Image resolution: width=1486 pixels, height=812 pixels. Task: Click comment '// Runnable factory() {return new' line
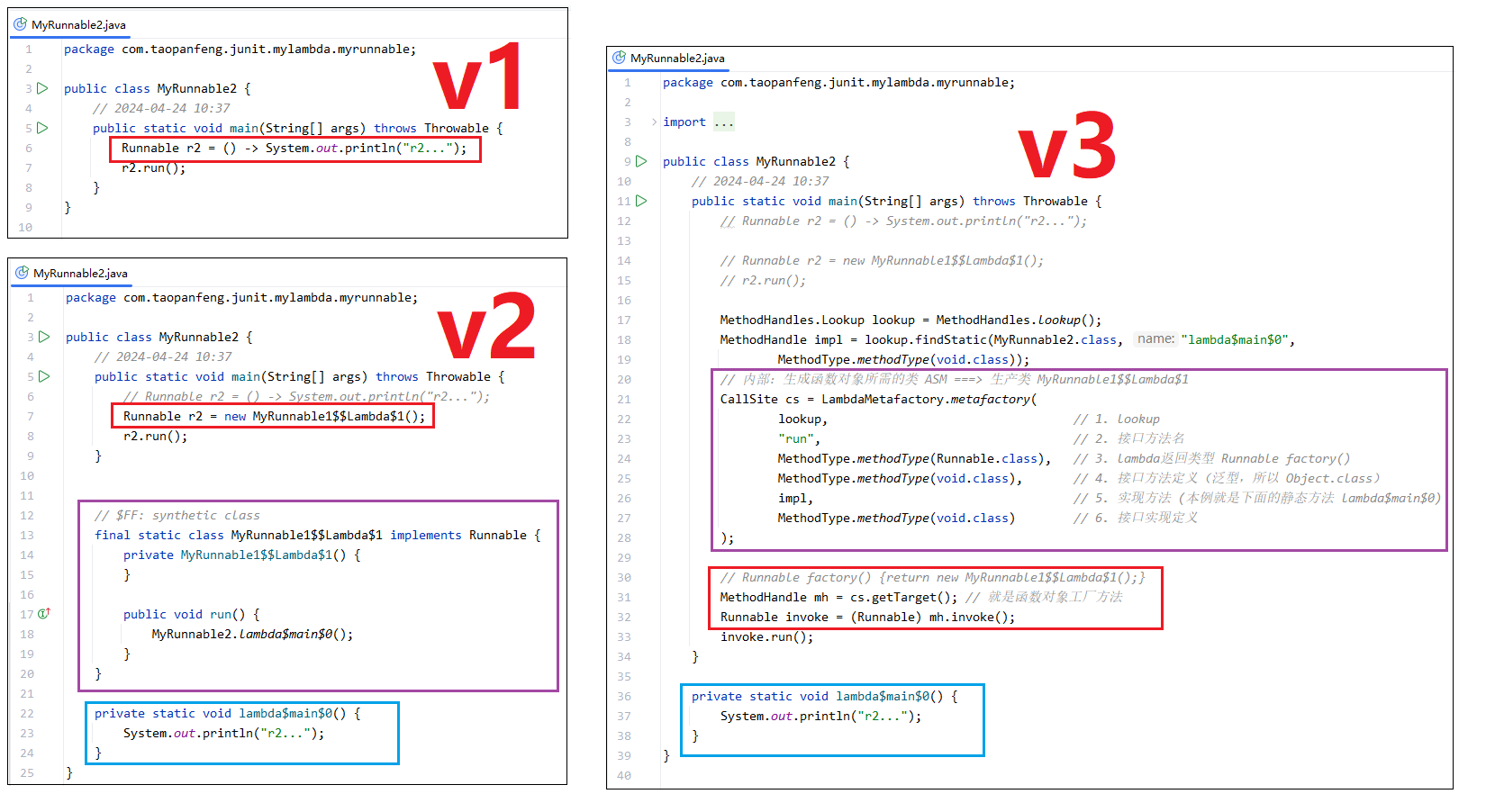pos(932,578)
